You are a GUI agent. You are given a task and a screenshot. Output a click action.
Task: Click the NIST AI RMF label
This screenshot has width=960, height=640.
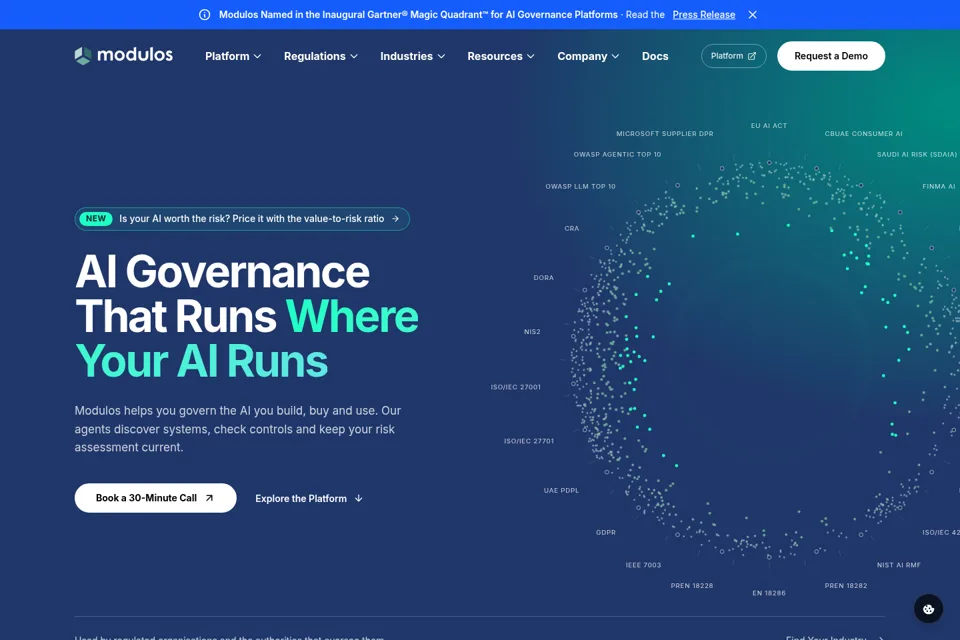899,565
